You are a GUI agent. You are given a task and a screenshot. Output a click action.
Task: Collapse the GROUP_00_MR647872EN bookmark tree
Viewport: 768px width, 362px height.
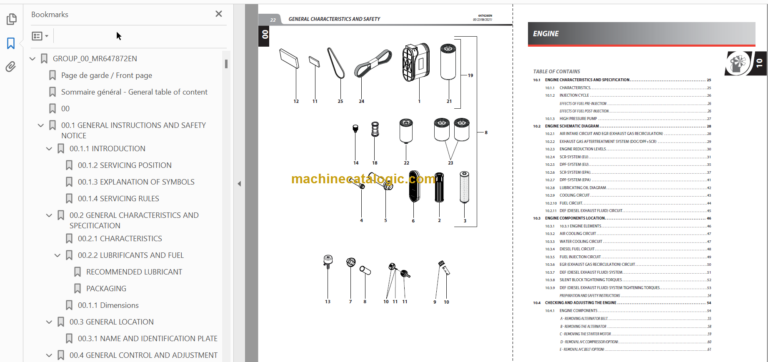(x=32, y=59)
